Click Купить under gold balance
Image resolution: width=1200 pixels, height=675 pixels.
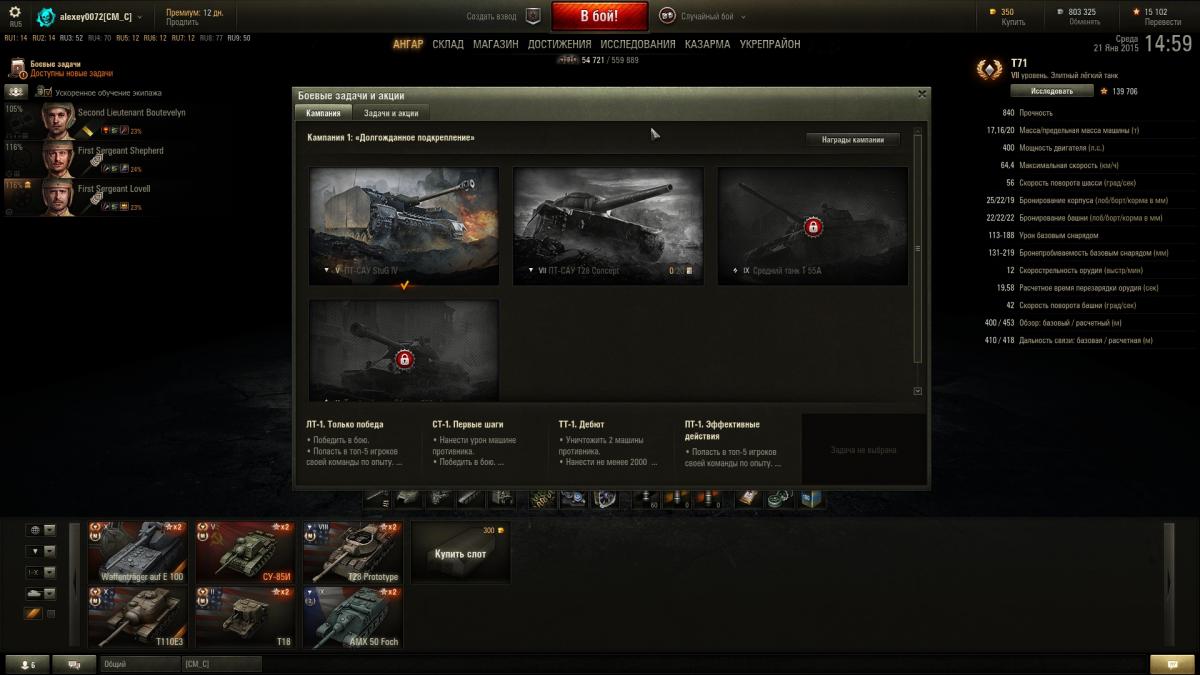(1013, 22)
